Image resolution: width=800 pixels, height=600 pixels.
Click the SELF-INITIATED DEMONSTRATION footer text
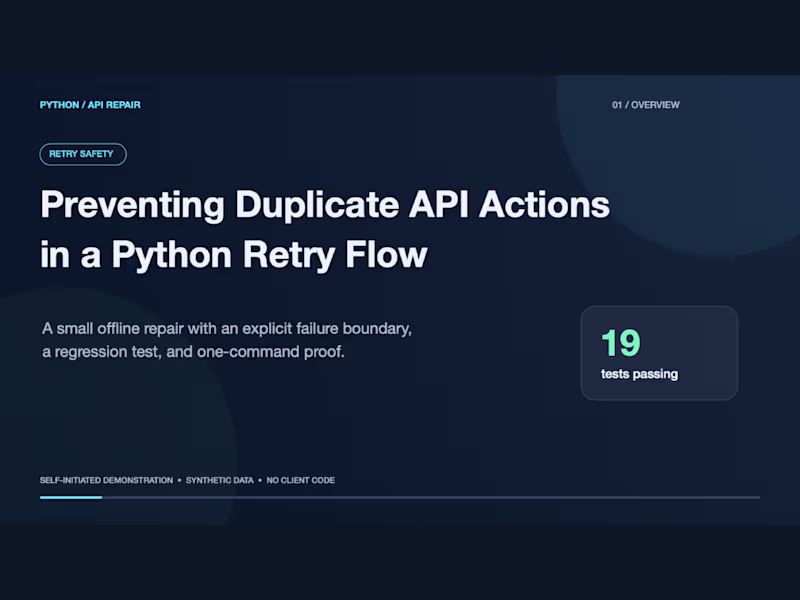coord(106,480)
